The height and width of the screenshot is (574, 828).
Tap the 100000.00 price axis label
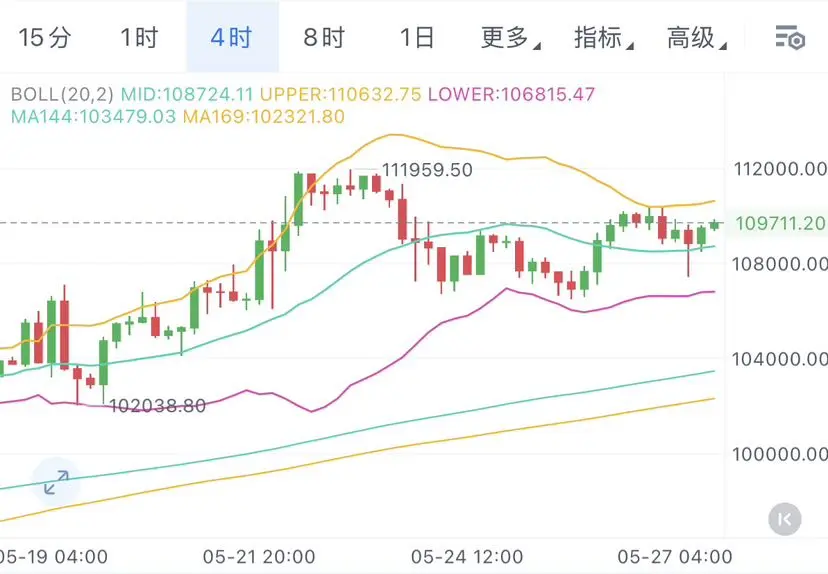point(780,454)
